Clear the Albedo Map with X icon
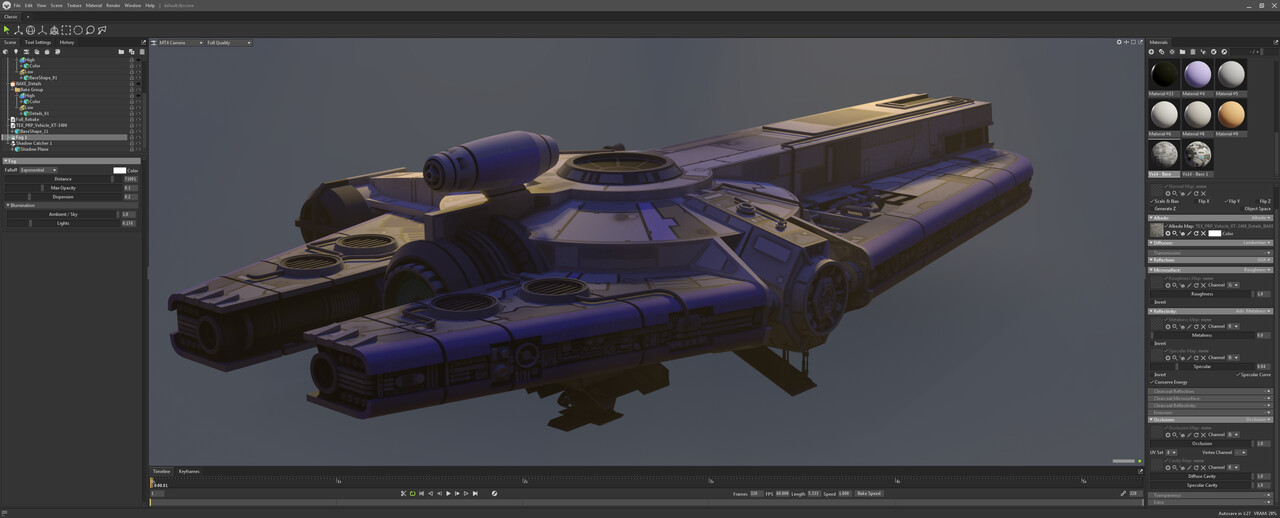 tap(1203, 234)
